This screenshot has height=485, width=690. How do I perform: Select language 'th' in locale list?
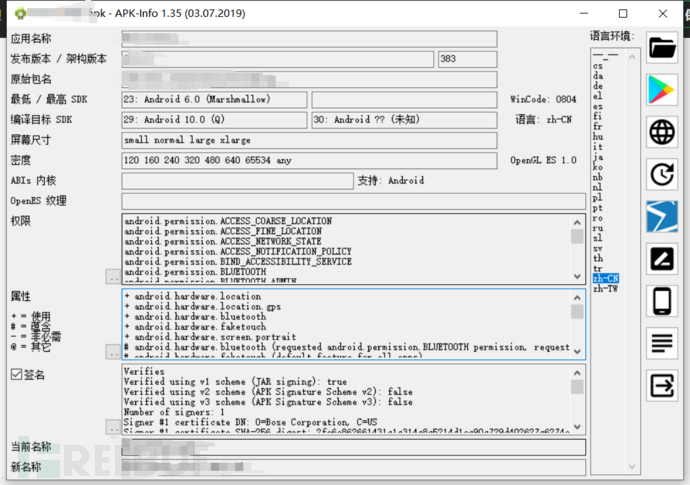pos(598,258)
